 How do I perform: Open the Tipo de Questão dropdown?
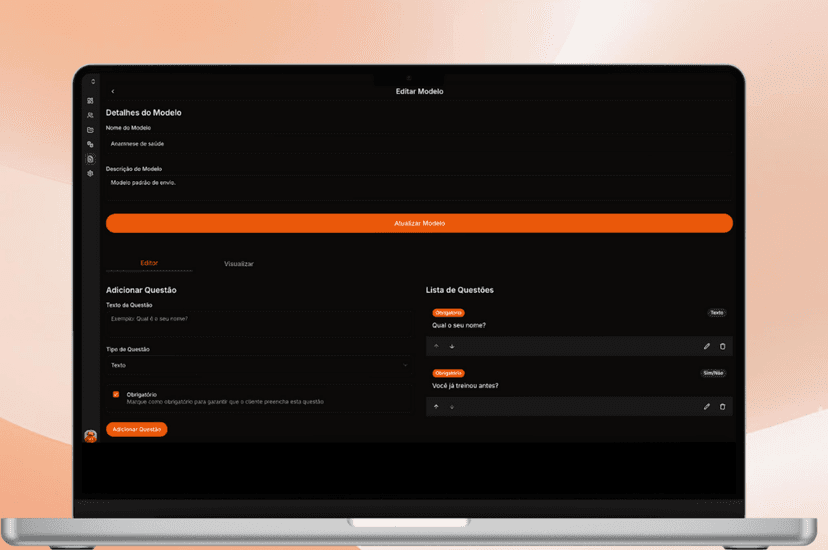258,366
